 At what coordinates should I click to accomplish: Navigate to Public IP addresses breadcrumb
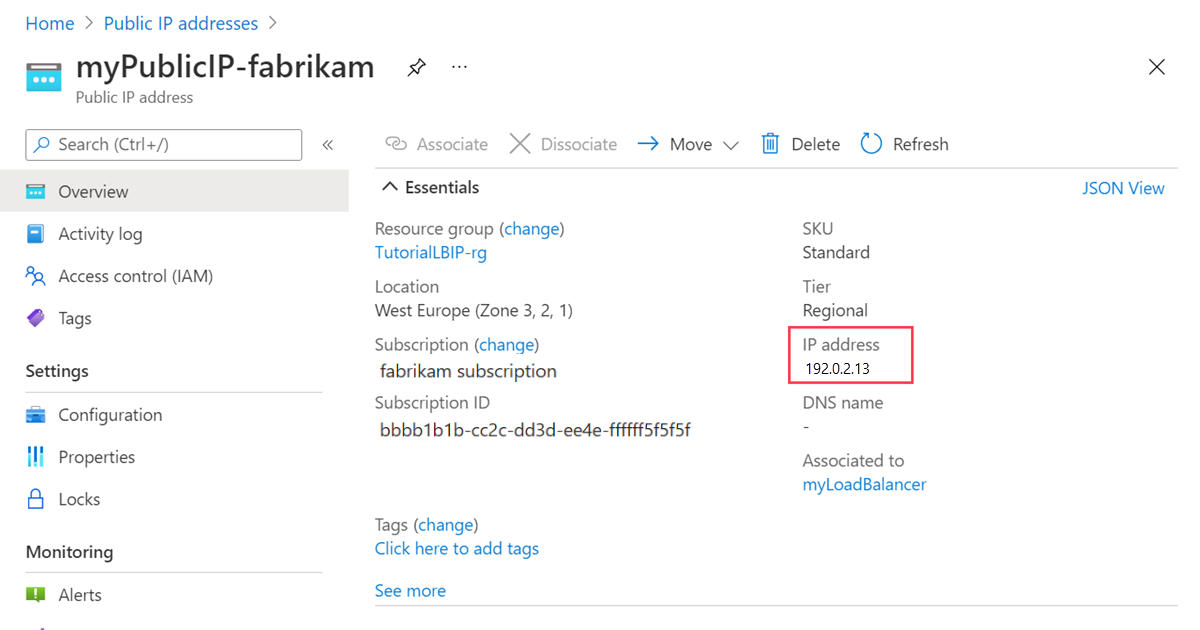pos(181,22)
